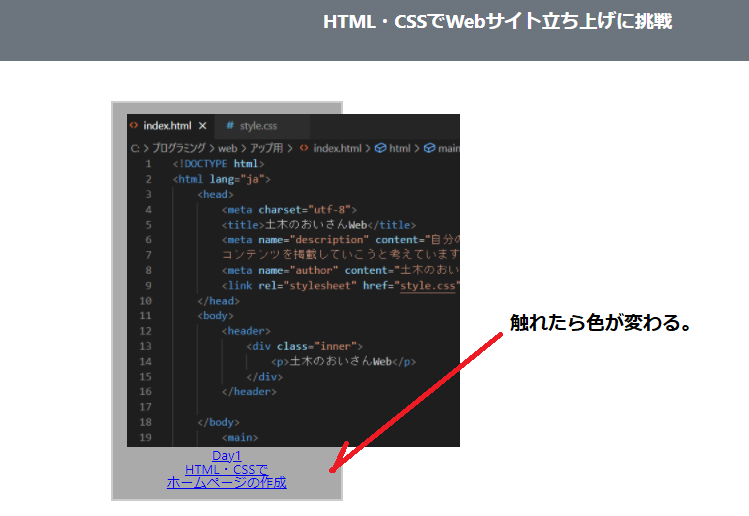Screen dimensions: 749x516
Task: Select the index.html tab in the editor image
Action: point(171,126)
